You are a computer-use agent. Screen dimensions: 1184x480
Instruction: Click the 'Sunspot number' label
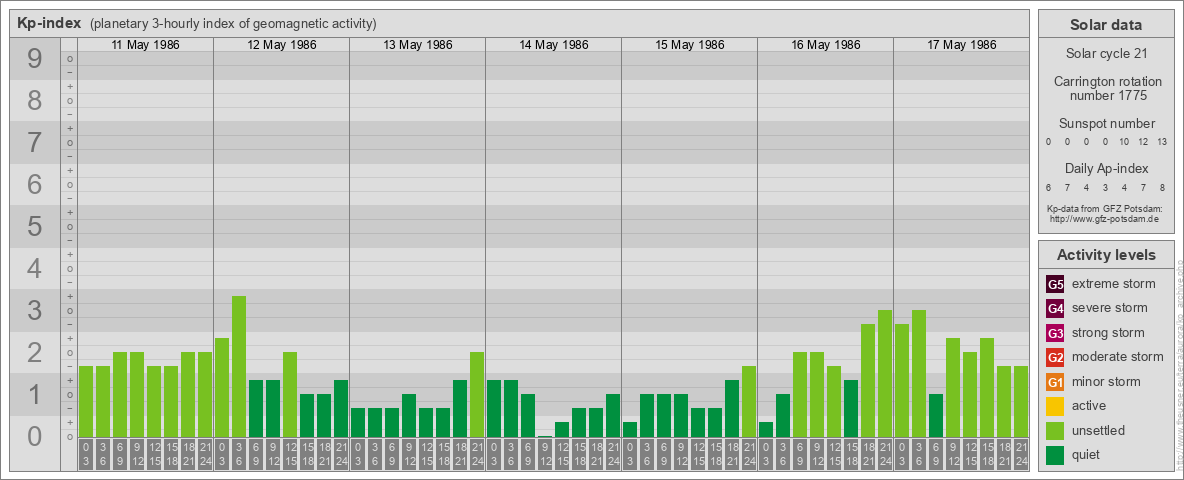click(x=1105, y=123)
